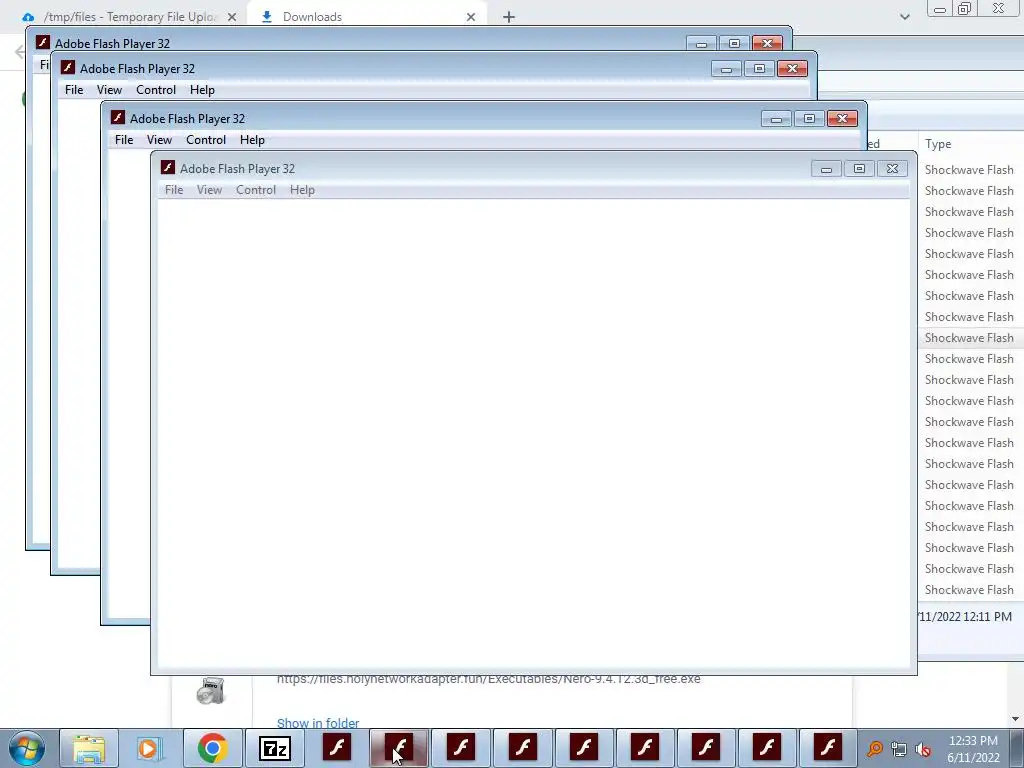This screenshot has height=768, width=1024.
Task: Open the Windows Start menu orb
Action: coord(27,748)
